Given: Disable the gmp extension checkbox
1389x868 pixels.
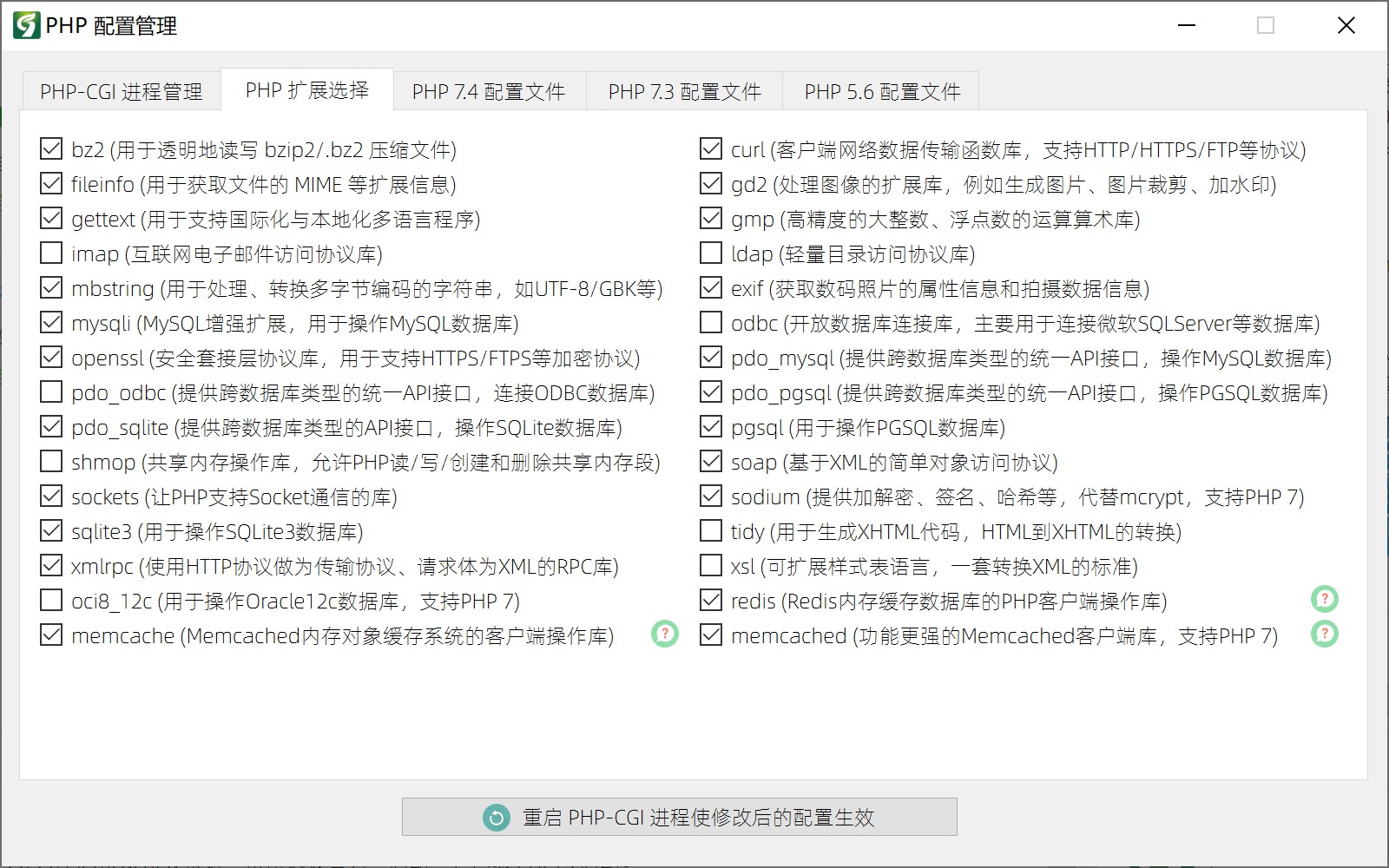Looking at the screenshot, I should pyautogui.click(x=711, y=219).
